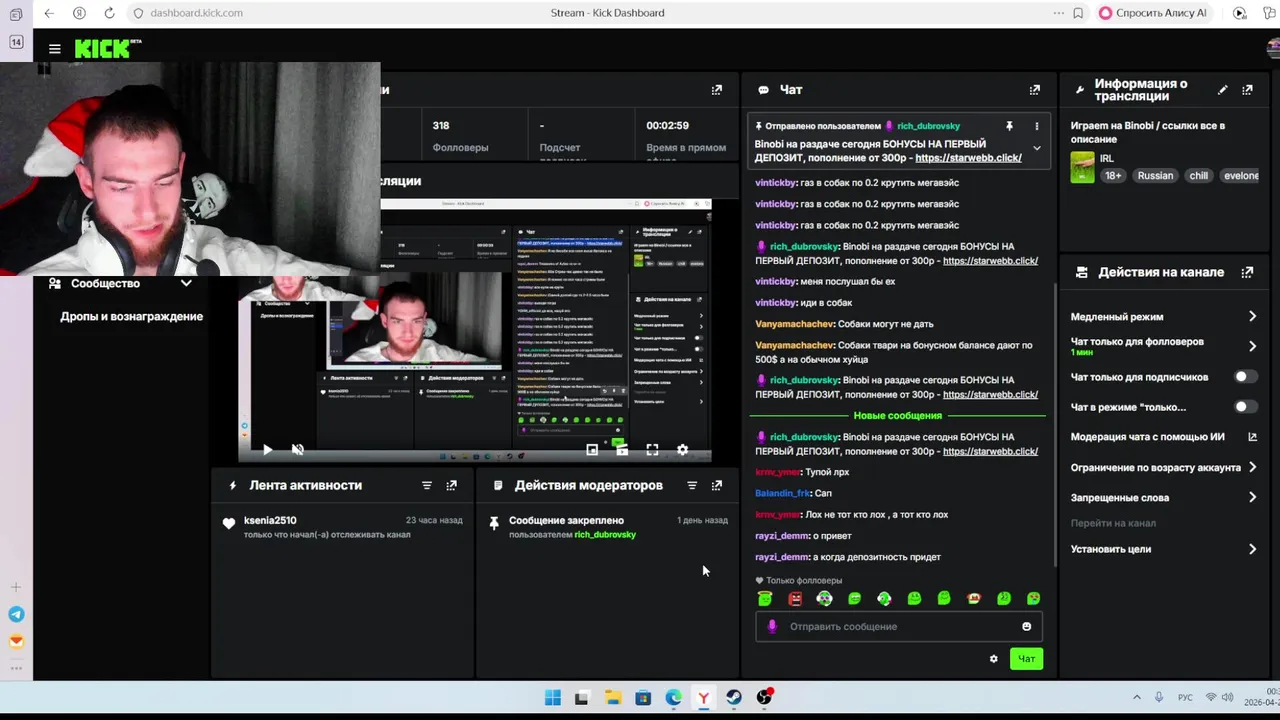Click the Отправить сообщение input field
Screen dimensions: 1280x720
pos(900,627)
